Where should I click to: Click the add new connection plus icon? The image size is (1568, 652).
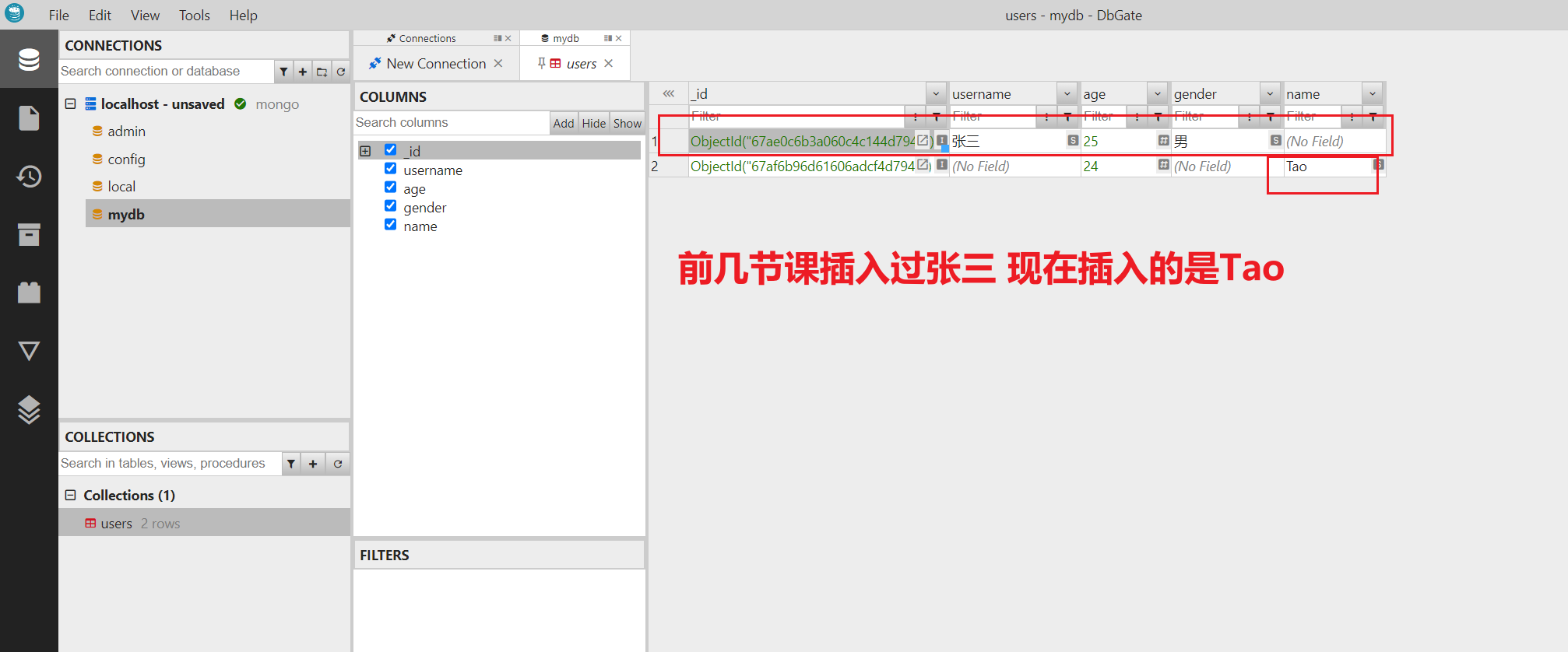tap(303, 72)
